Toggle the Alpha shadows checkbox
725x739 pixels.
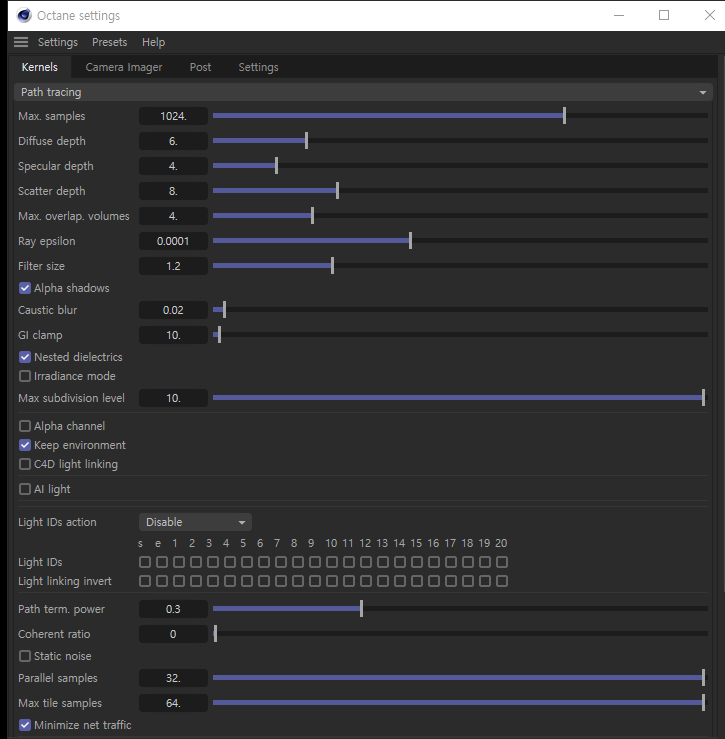pos(25,288)
